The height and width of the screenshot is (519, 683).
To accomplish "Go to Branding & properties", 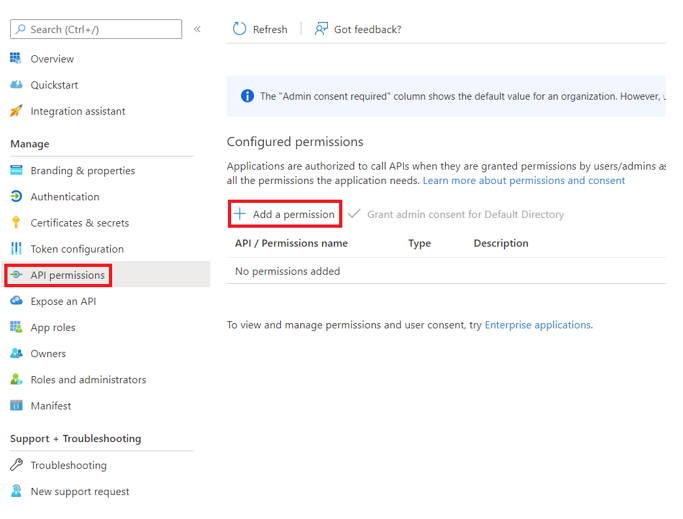I will [x=83, y=170].
